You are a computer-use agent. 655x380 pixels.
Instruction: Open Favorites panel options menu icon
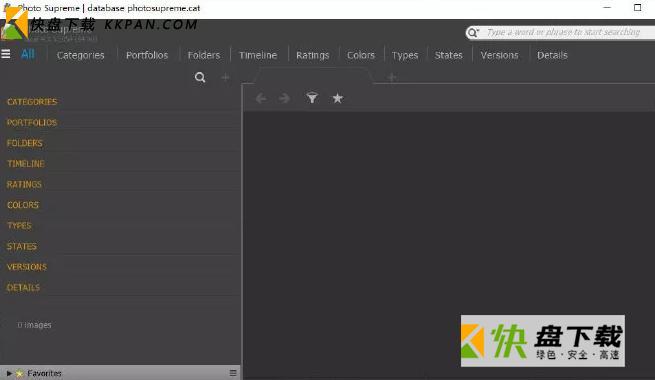click(233, 373)
